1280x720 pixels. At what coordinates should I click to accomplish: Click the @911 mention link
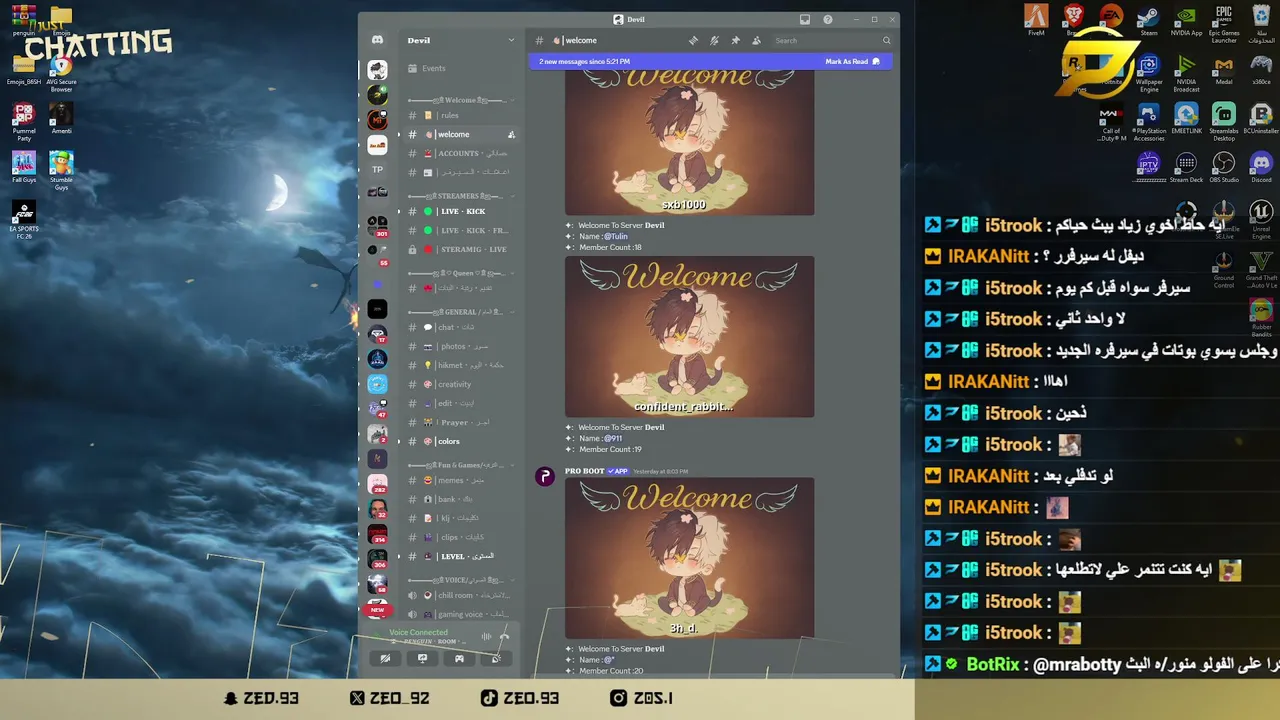coord(613,438)
